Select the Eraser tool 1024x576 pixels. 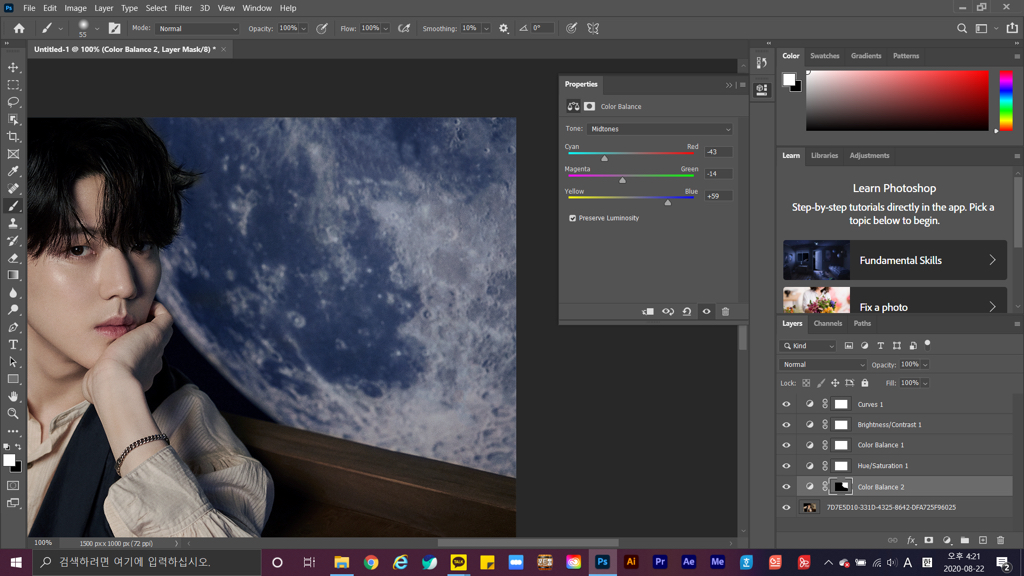coord(13,258)
